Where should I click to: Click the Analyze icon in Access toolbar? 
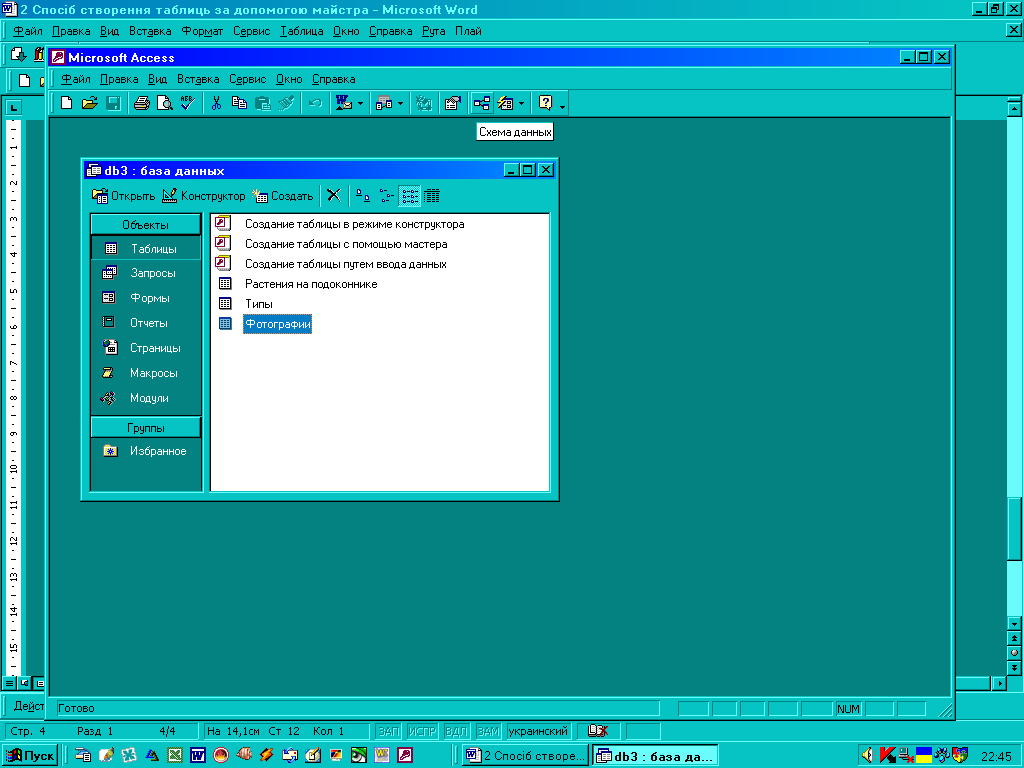tap(384, 103)
